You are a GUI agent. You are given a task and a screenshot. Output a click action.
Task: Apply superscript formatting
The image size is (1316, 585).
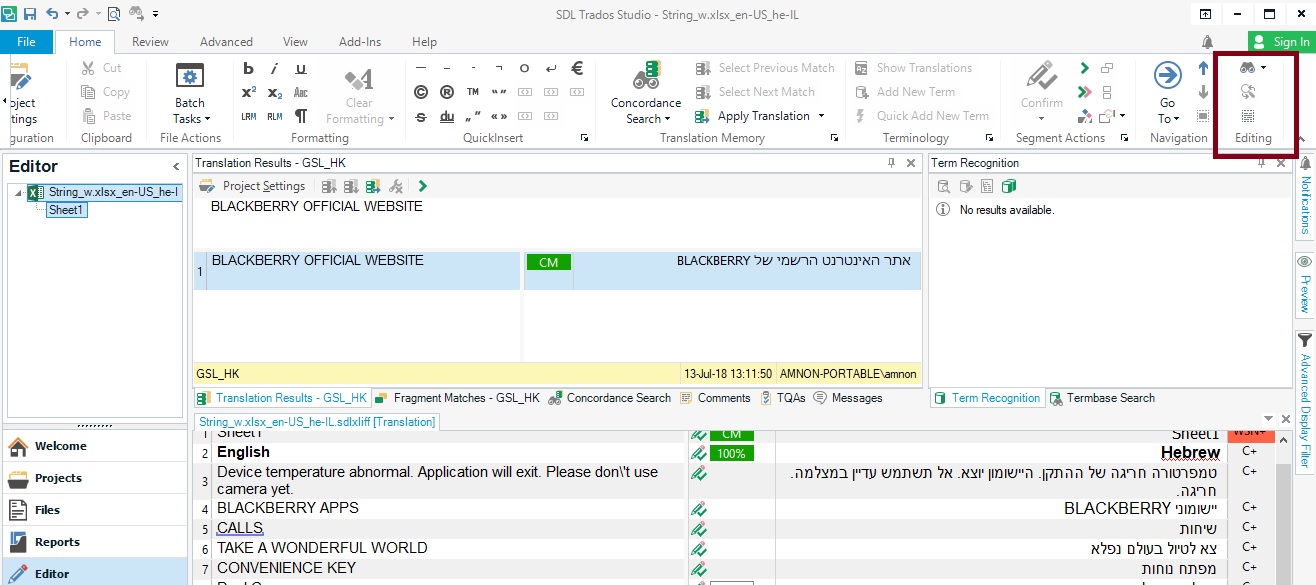click(249, 92)
